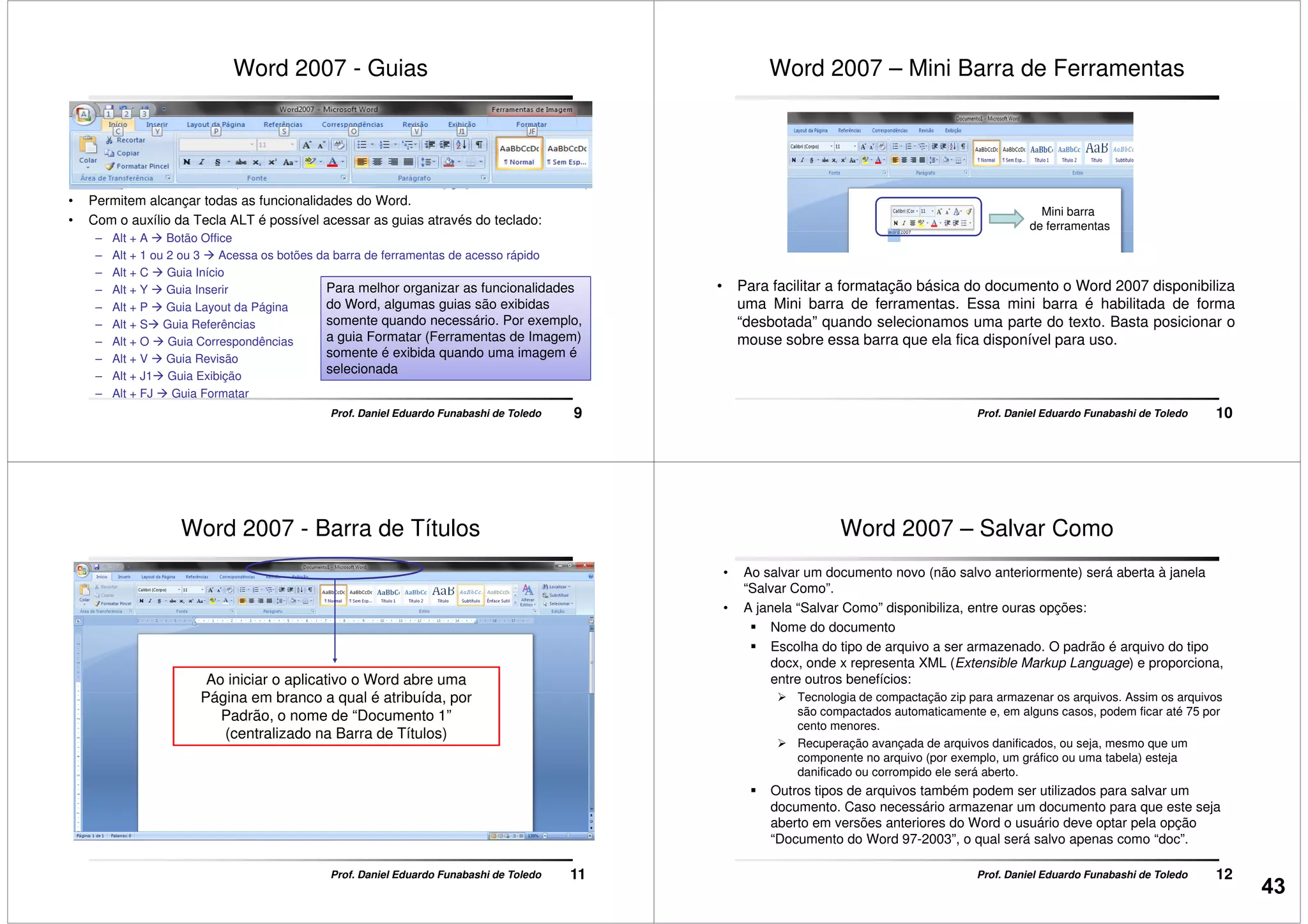Image resolution: width=1308 pixels, height=924 pixels.
Task: Open Fonte dialog launcher in Guias slide
Action: click(x=343, y=178)
